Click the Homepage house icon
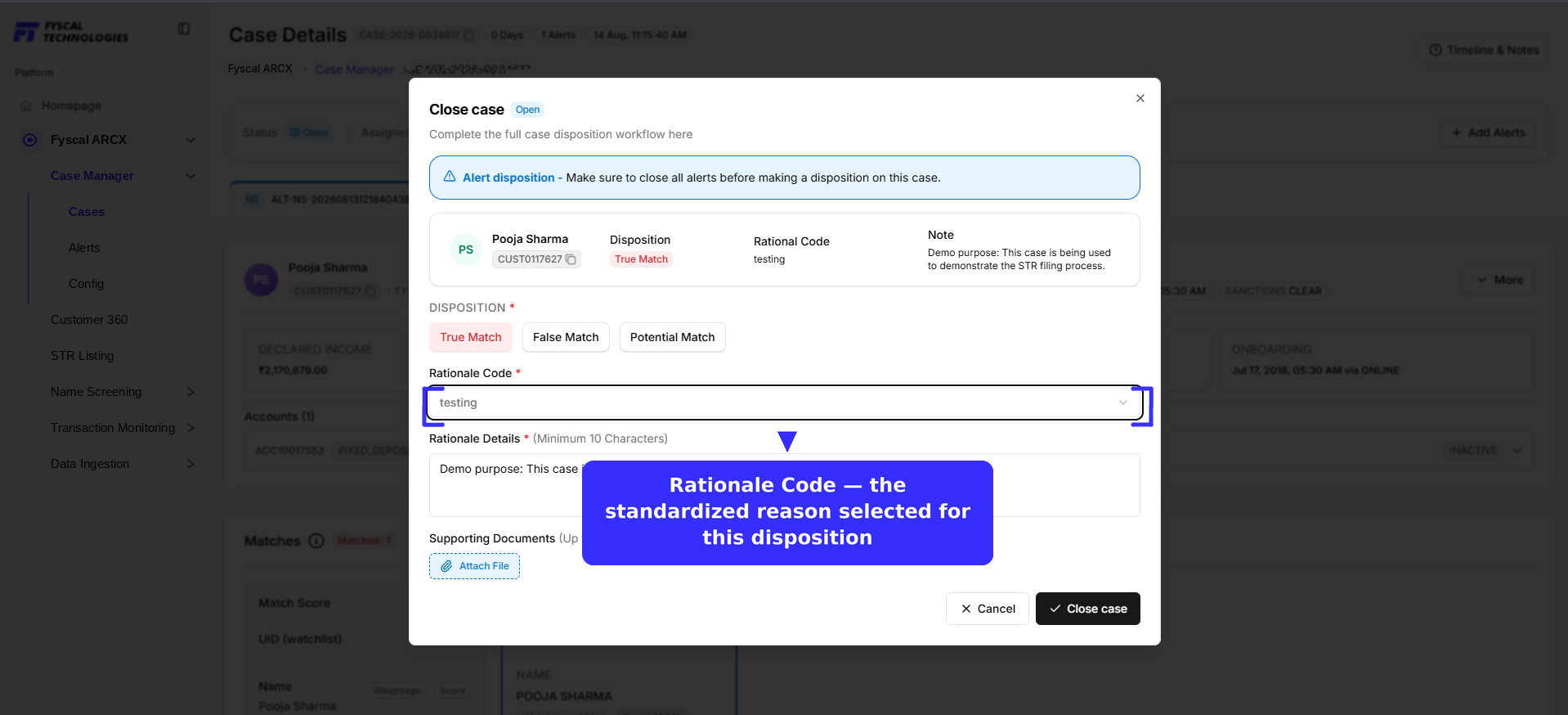 (x=26, y=106)
